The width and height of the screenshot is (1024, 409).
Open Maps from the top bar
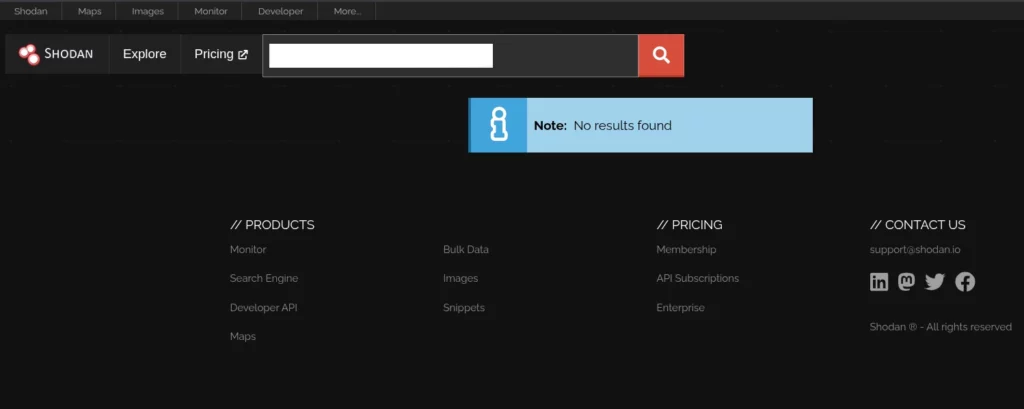89,11
